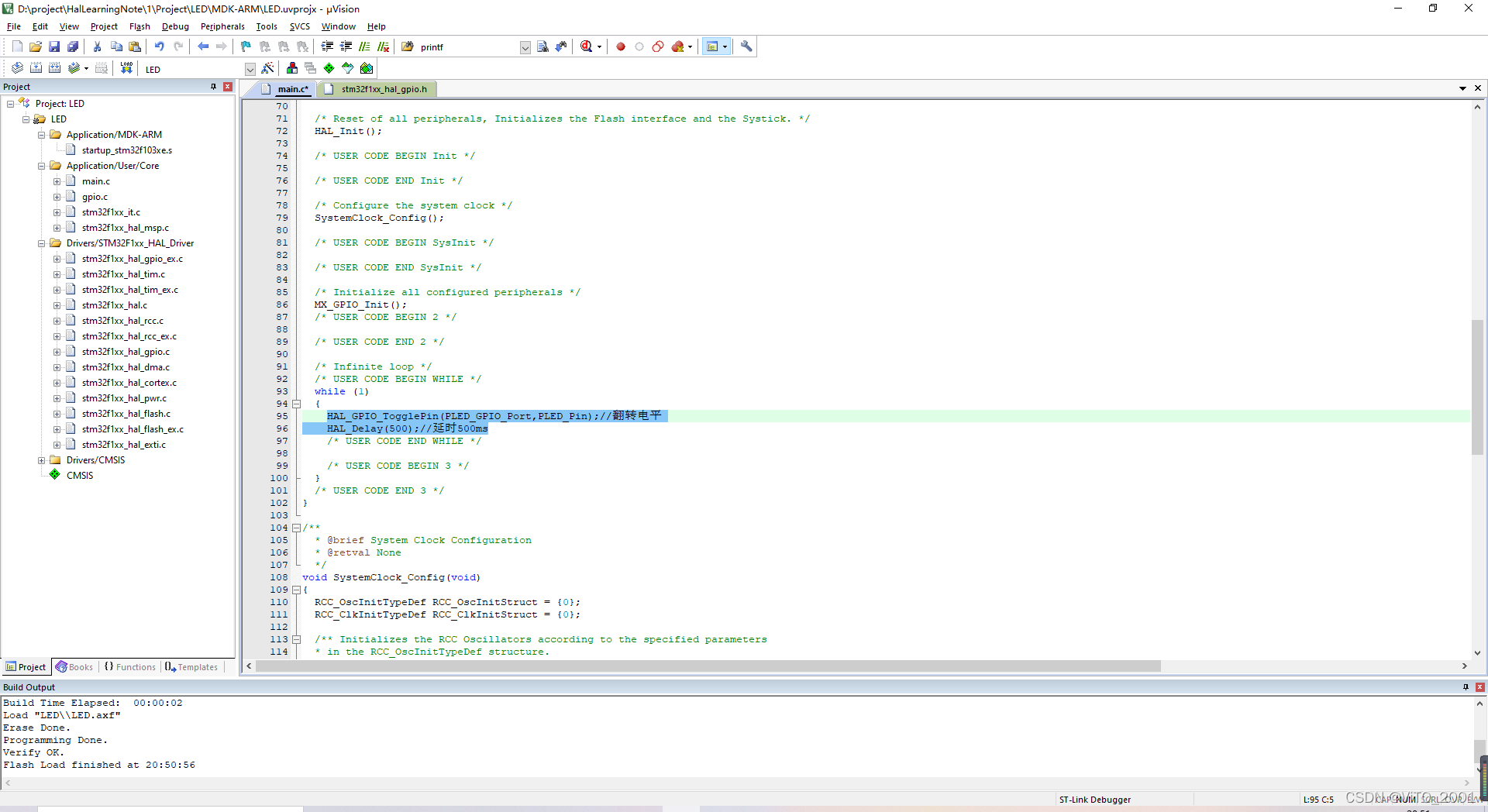Collapse the comment fold marker before SystemClock_Config
Screen dimensions: 1488x812
pyautogui.click(x=296, y=528)
